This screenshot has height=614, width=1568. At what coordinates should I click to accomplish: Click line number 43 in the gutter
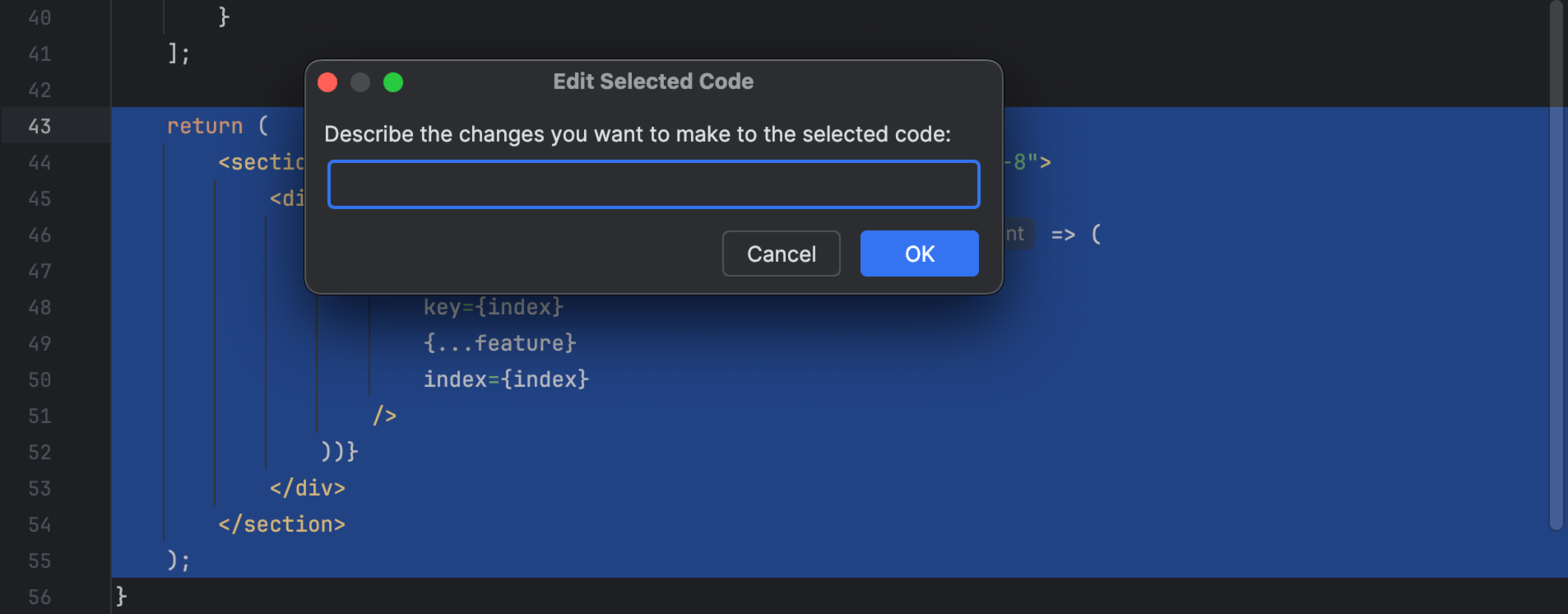[40, 127]
